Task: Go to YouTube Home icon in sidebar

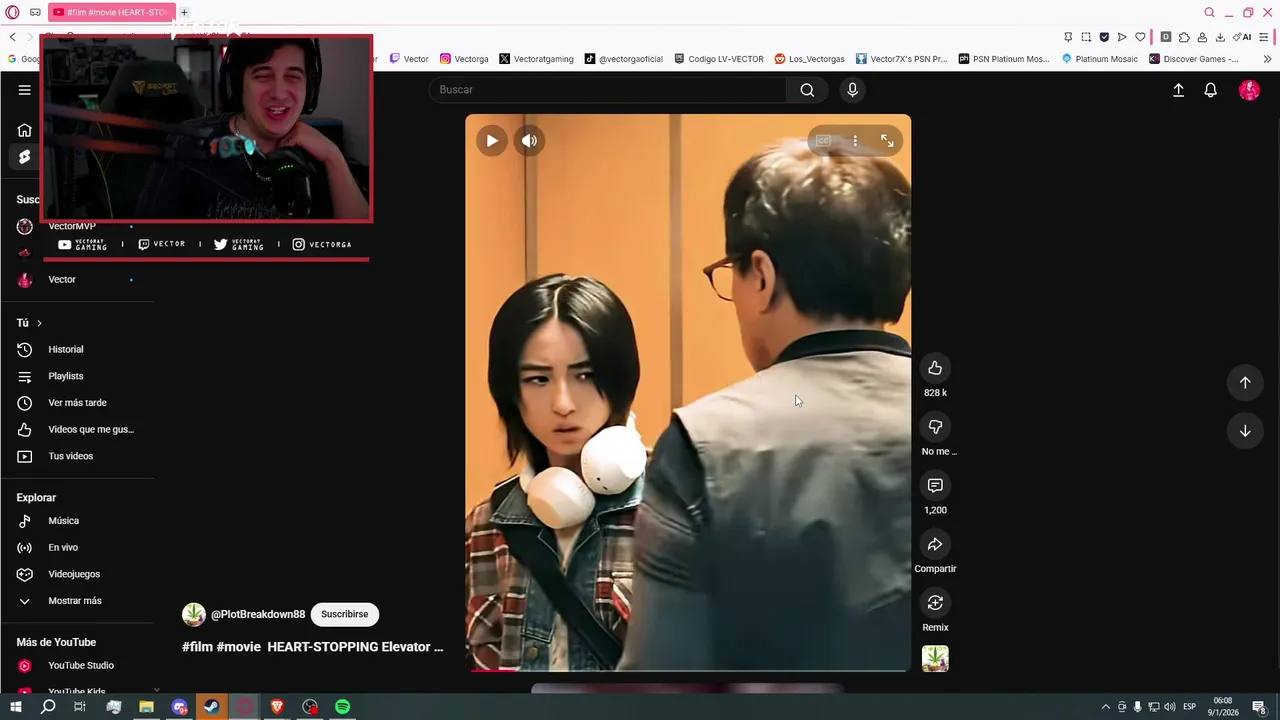Action: click(24, 130)
